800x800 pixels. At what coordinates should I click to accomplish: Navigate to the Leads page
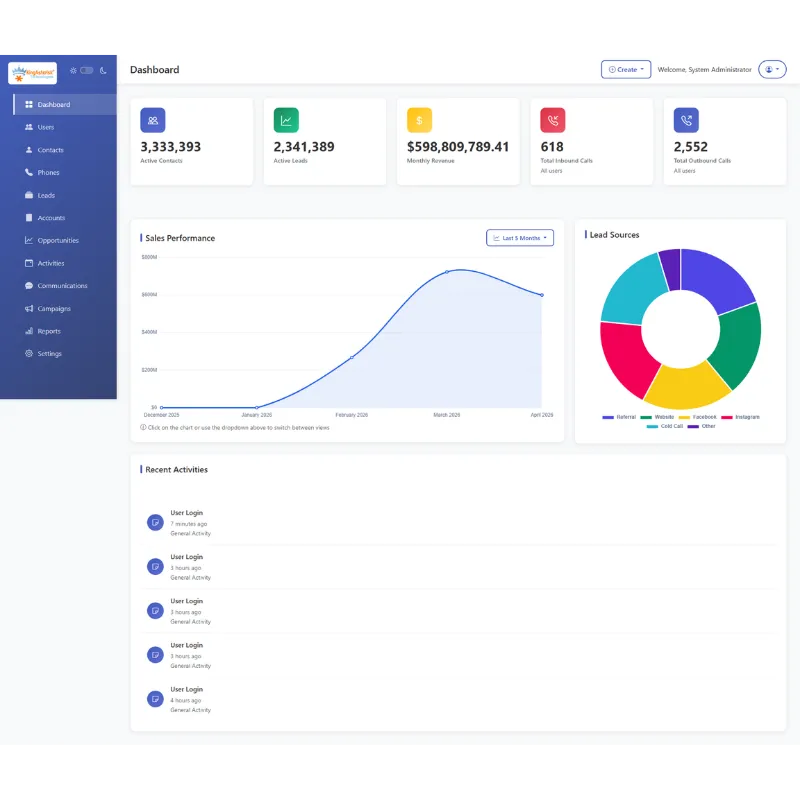[x=65, y=195]
